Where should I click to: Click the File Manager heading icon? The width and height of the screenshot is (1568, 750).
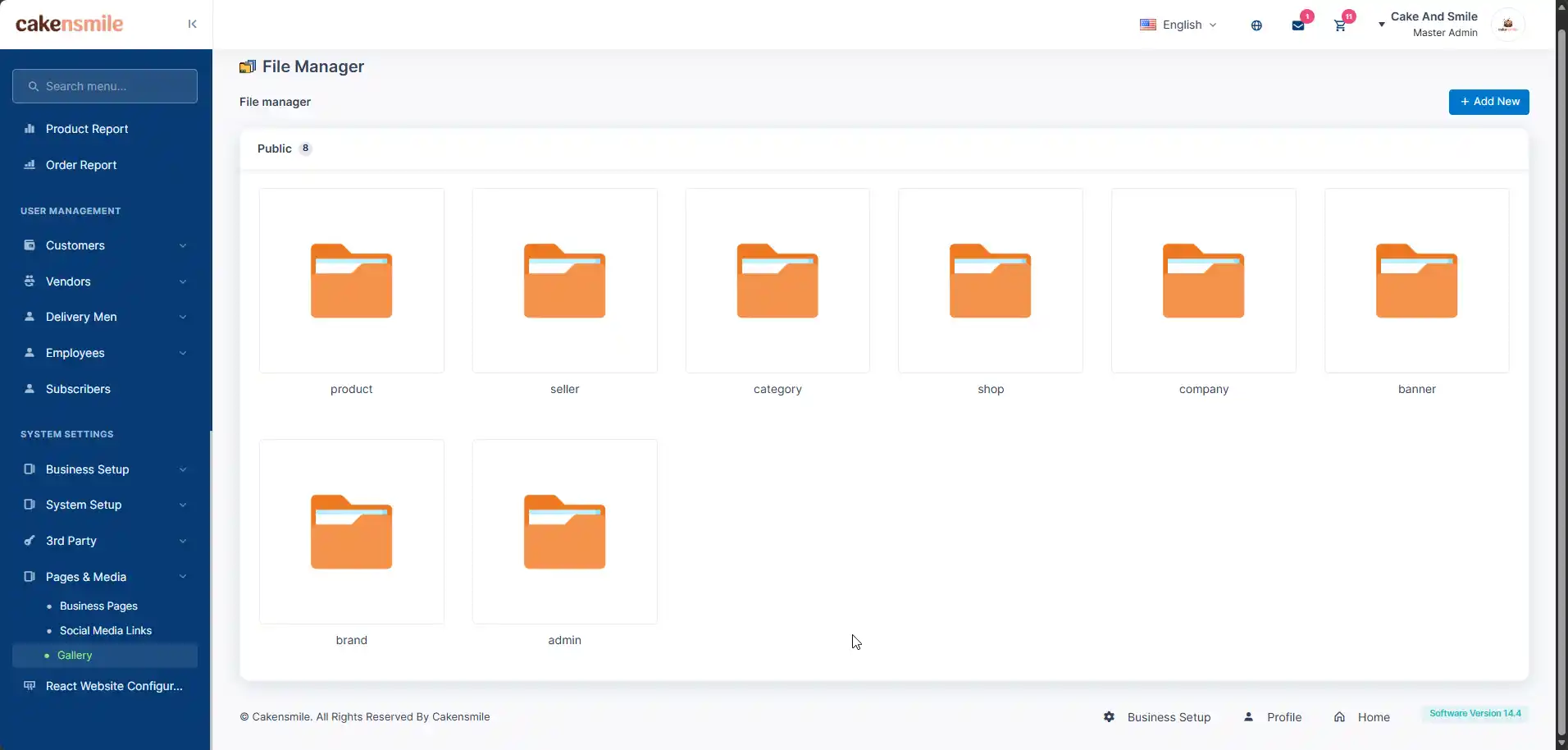coord(248,66)
